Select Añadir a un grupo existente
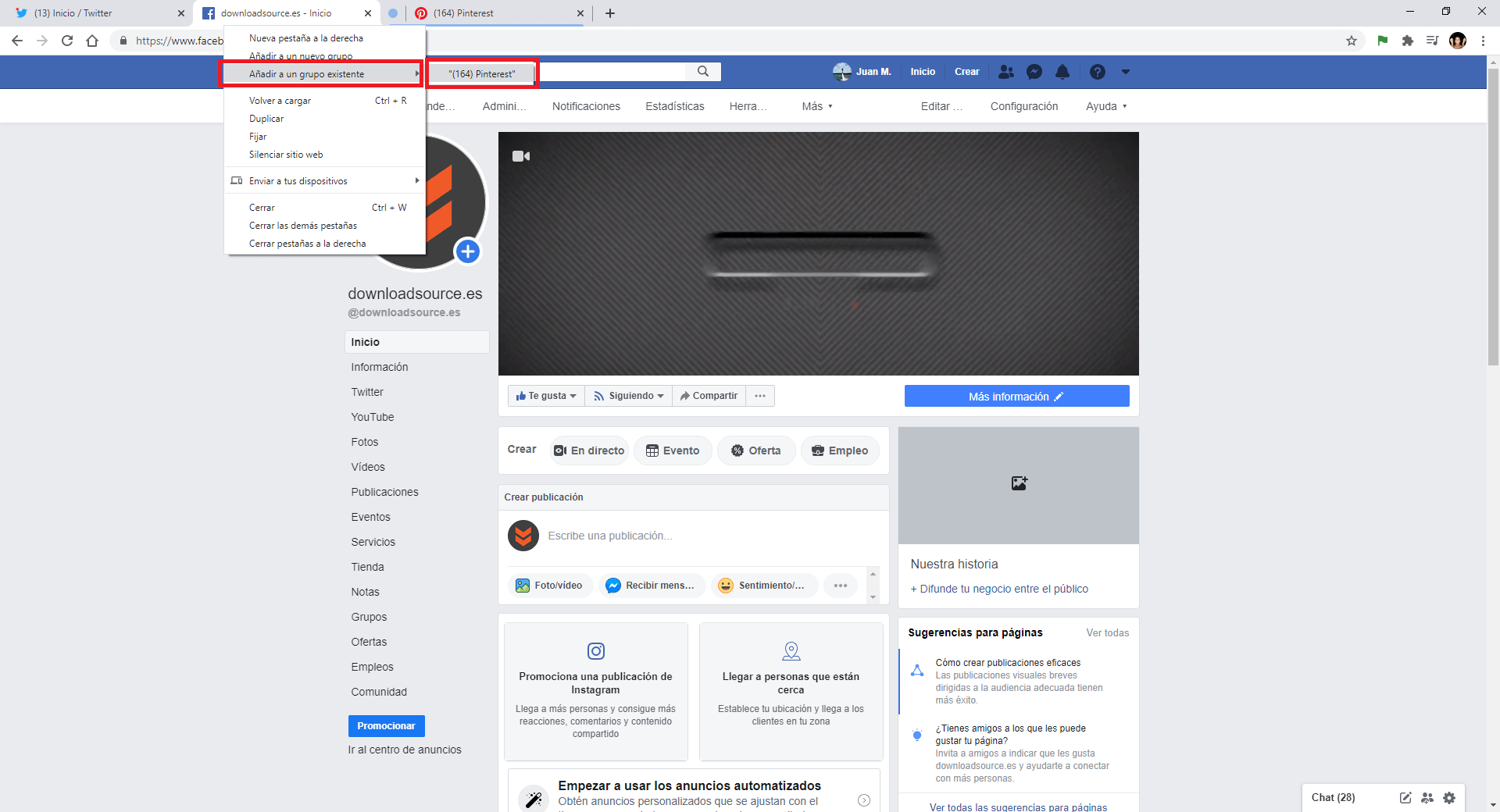 323,74
